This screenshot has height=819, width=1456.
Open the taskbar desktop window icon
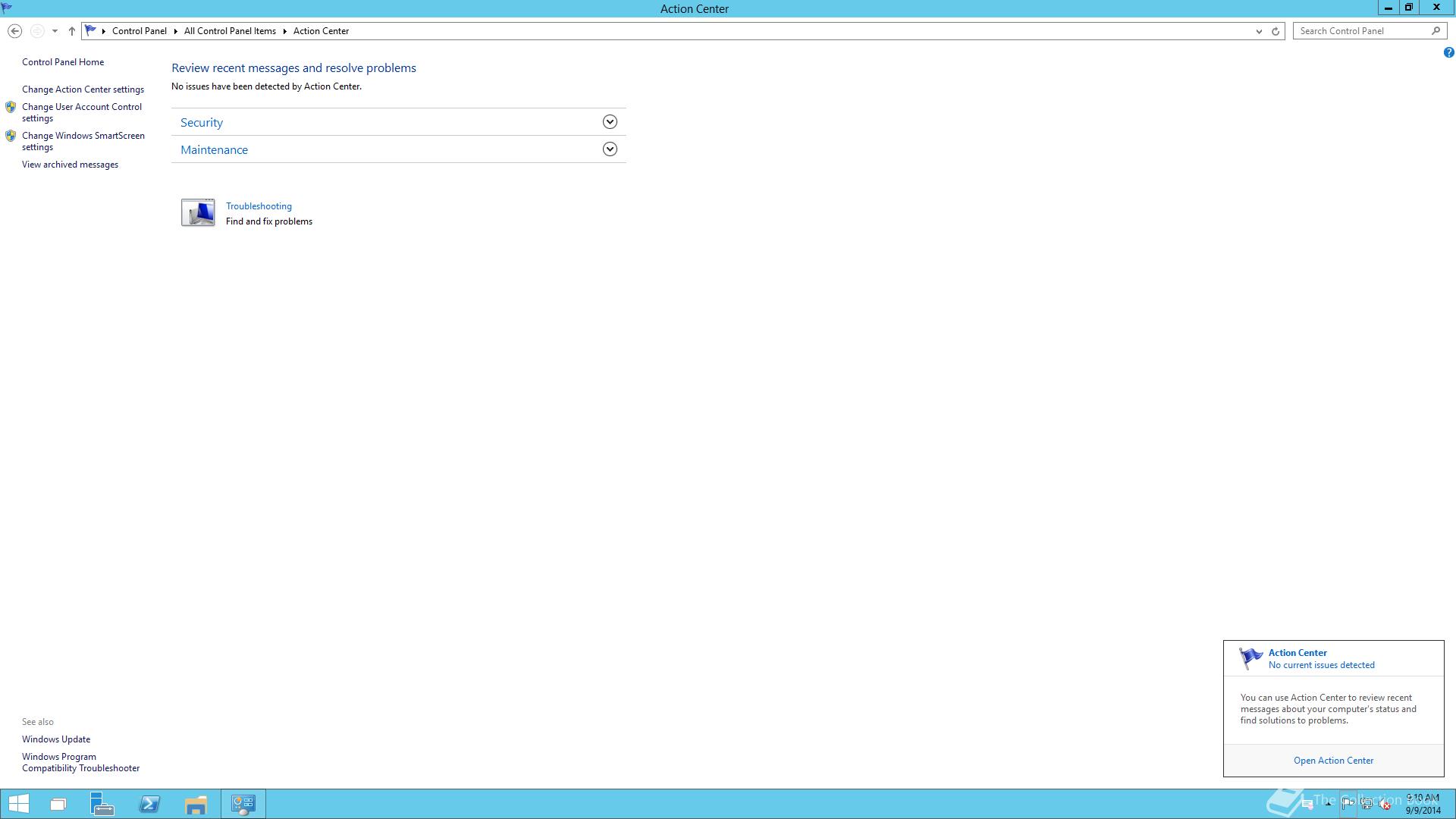58,804
